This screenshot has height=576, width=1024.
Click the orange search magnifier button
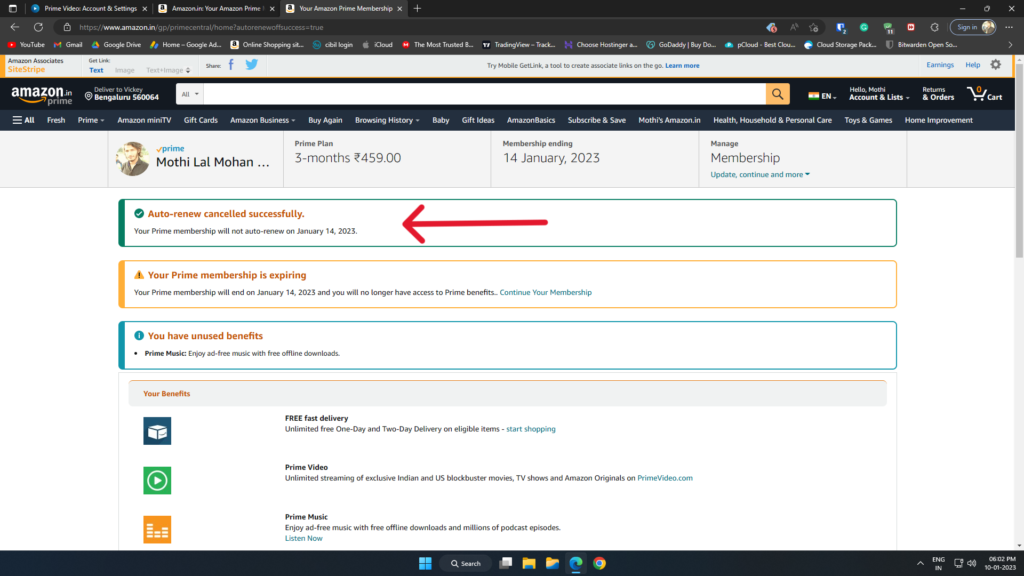tap(777, 94)
